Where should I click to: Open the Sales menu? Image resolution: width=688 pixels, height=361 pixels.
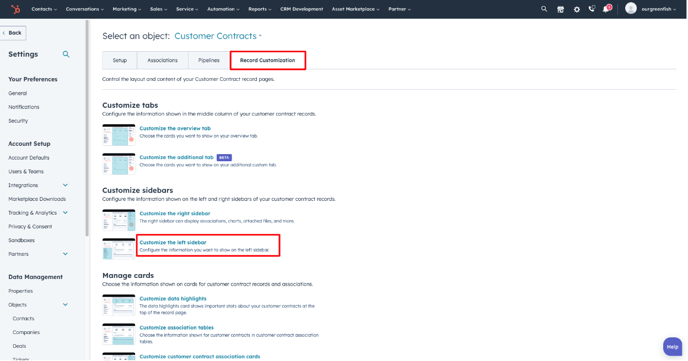click(x=158, y=9)
